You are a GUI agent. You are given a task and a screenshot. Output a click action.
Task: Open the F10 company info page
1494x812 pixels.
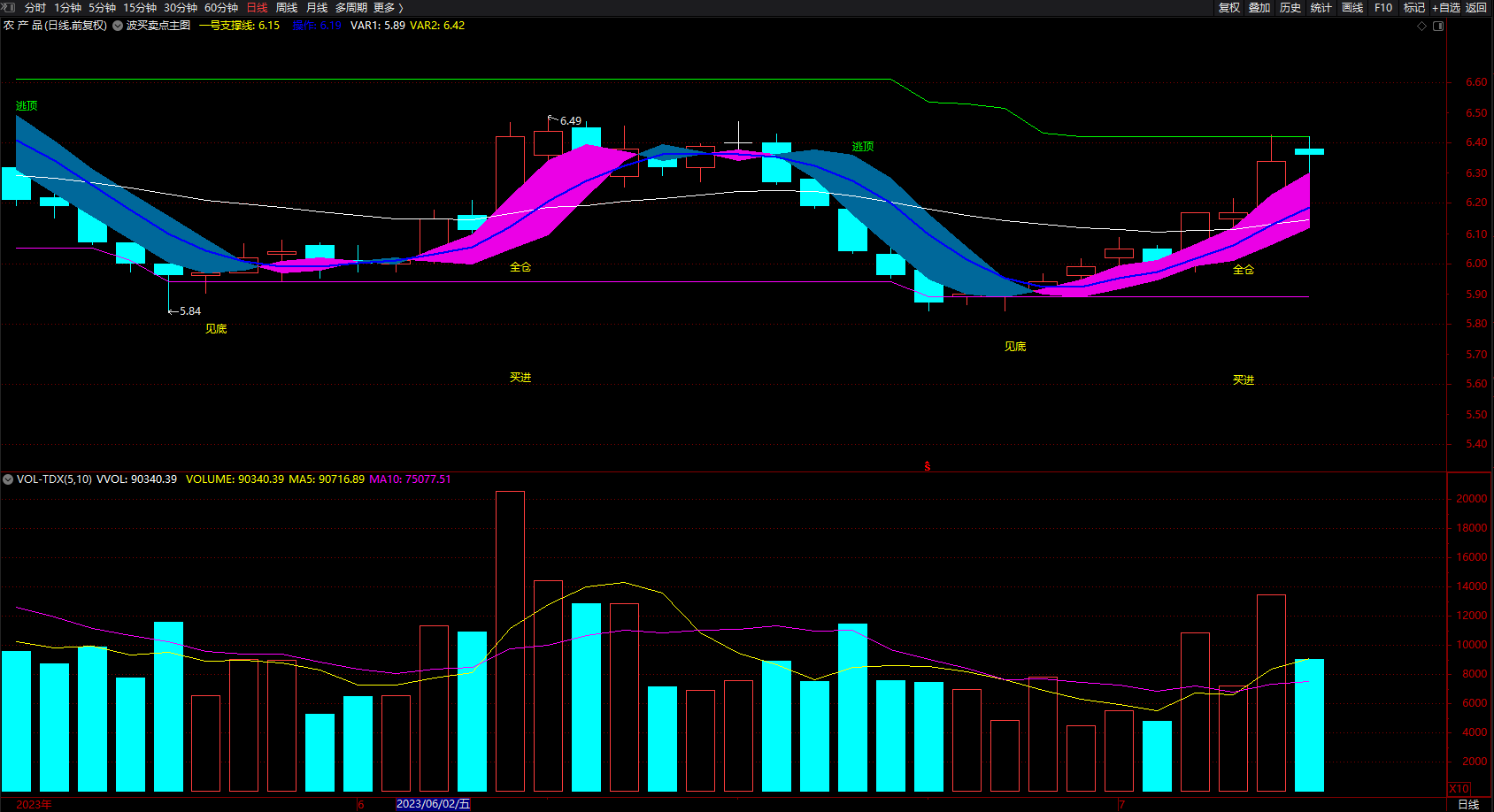pos(1382,7)
